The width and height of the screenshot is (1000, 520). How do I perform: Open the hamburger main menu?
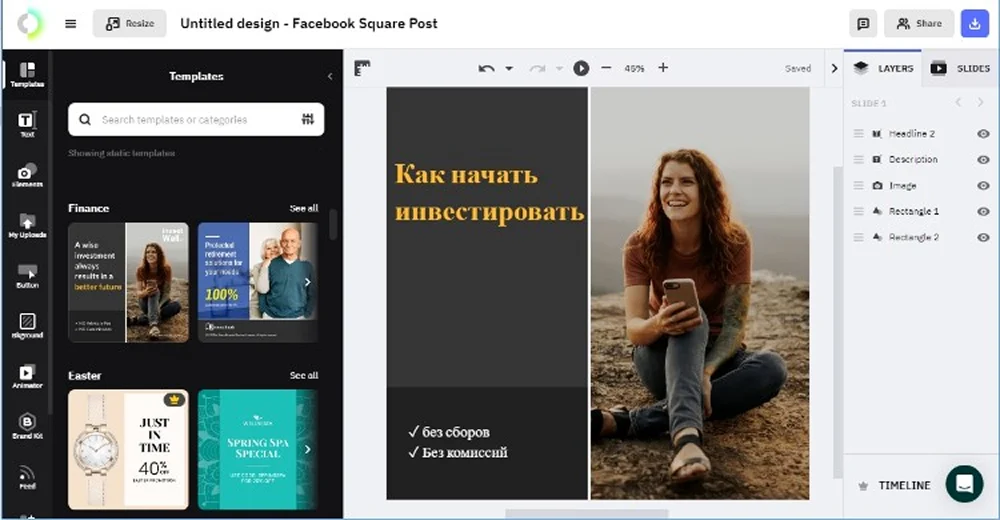click(71, 23)
